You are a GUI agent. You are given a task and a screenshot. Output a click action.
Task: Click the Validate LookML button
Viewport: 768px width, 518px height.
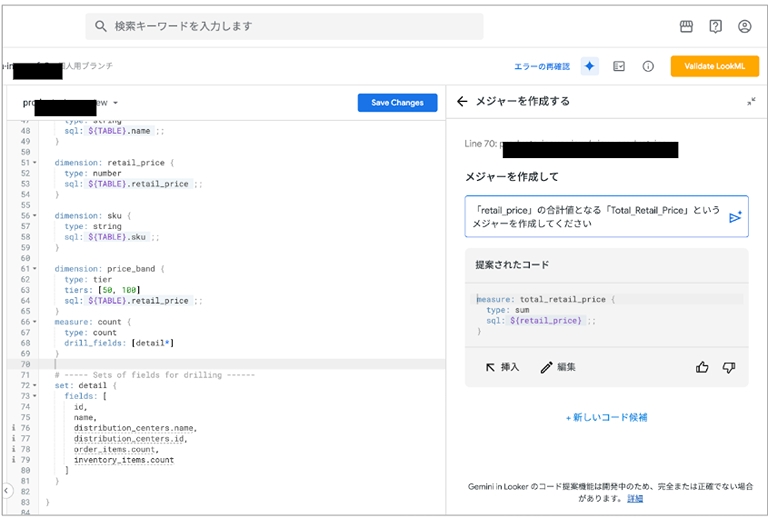(x=714, y=66)
